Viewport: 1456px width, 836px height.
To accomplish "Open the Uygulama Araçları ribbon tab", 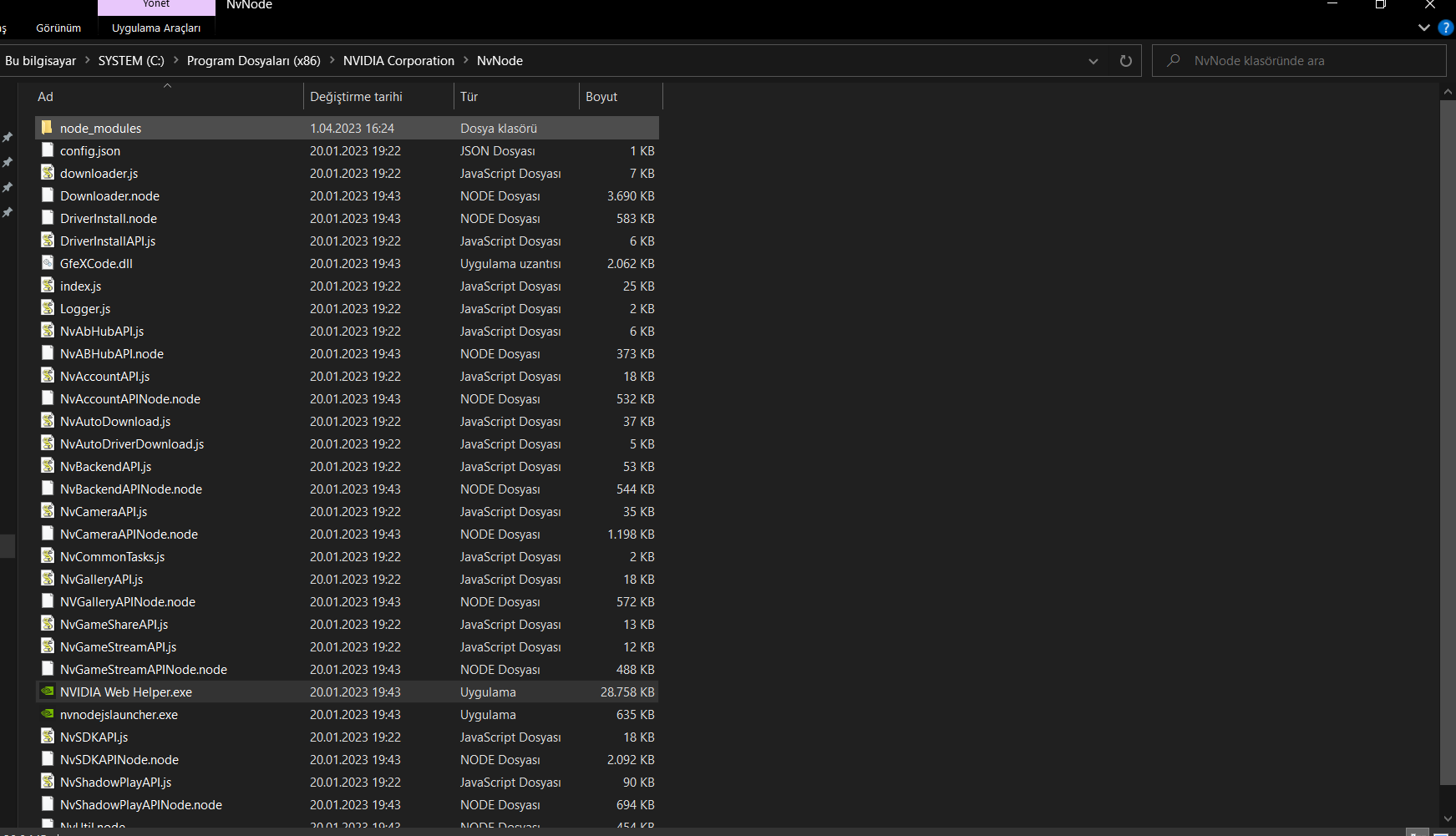I will tap(156, 28).
